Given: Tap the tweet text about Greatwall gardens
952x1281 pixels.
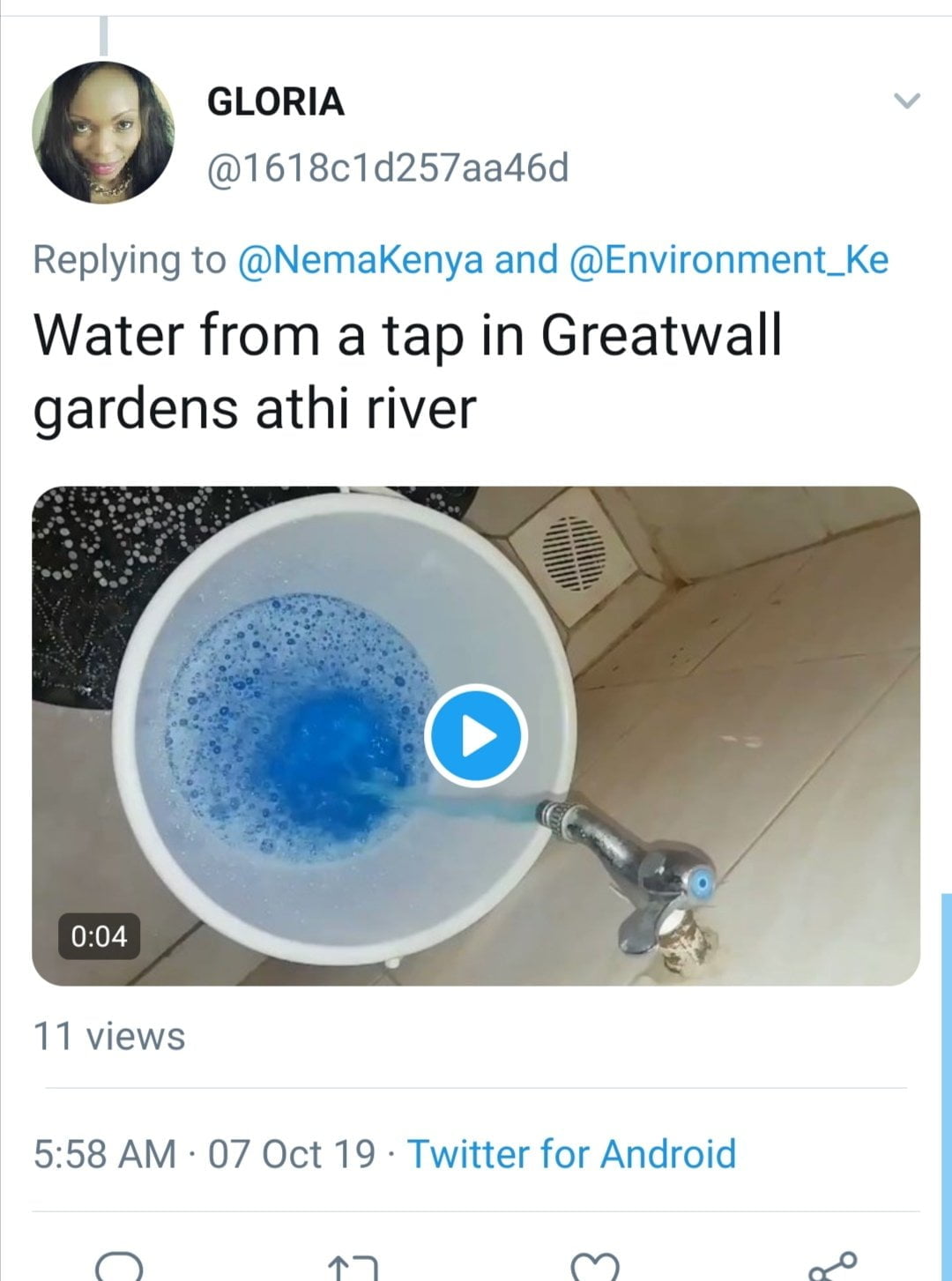Looking at the screenshot, I should (407, 372).
